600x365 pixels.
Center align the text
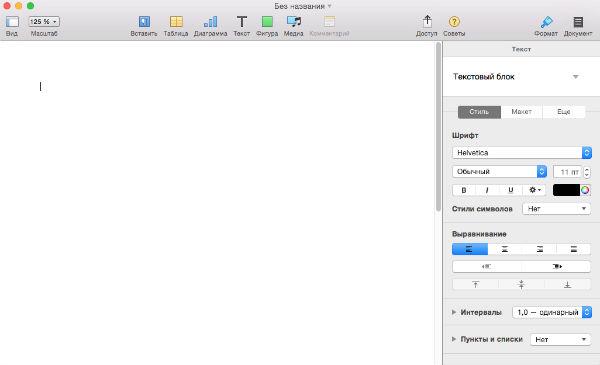point(505,249)
